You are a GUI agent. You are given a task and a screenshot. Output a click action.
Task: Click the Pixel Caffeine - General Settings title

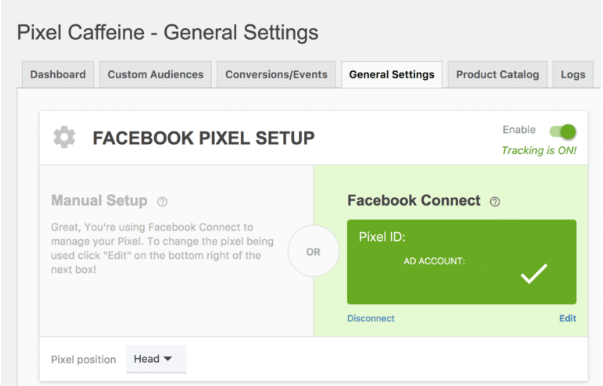pos(168,32)
